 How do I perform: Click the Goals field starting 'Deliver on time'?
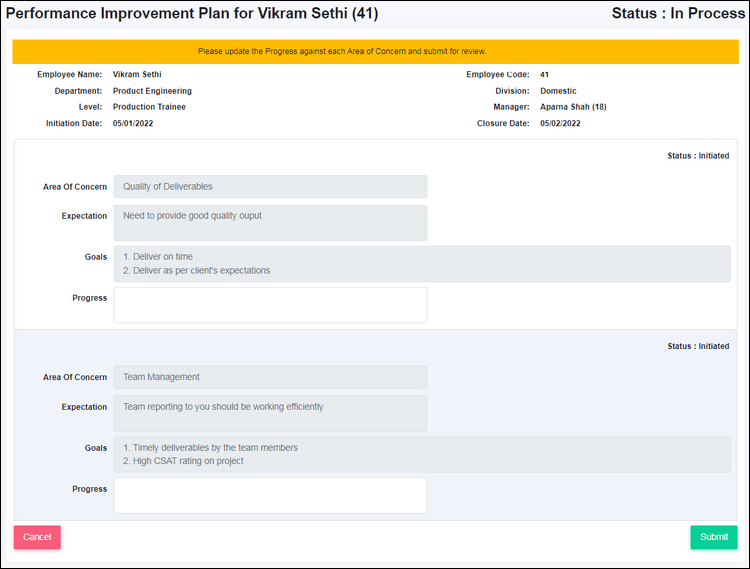(421, 264)
